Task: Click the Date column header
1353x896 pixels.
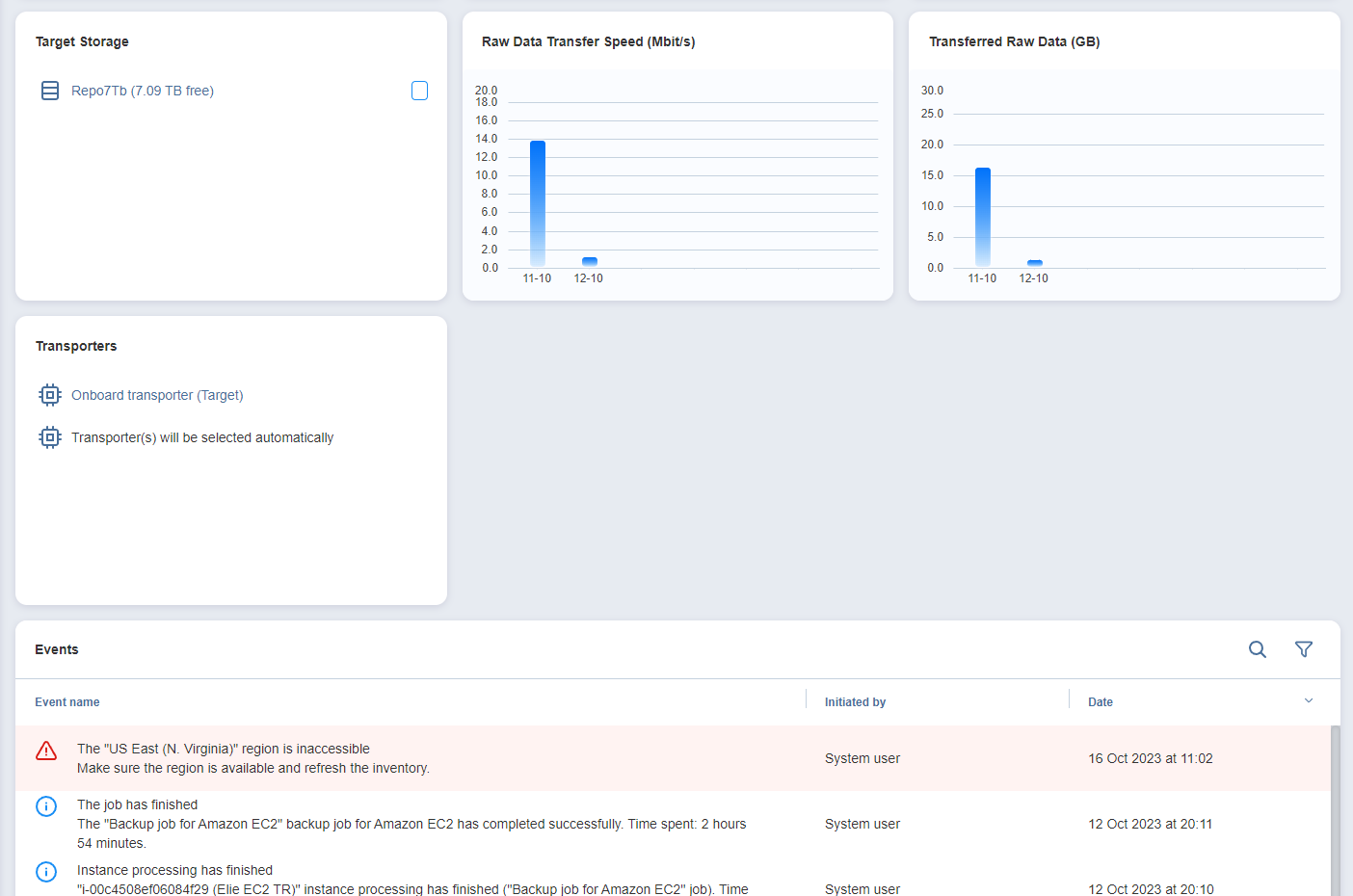Action: 1101,702
